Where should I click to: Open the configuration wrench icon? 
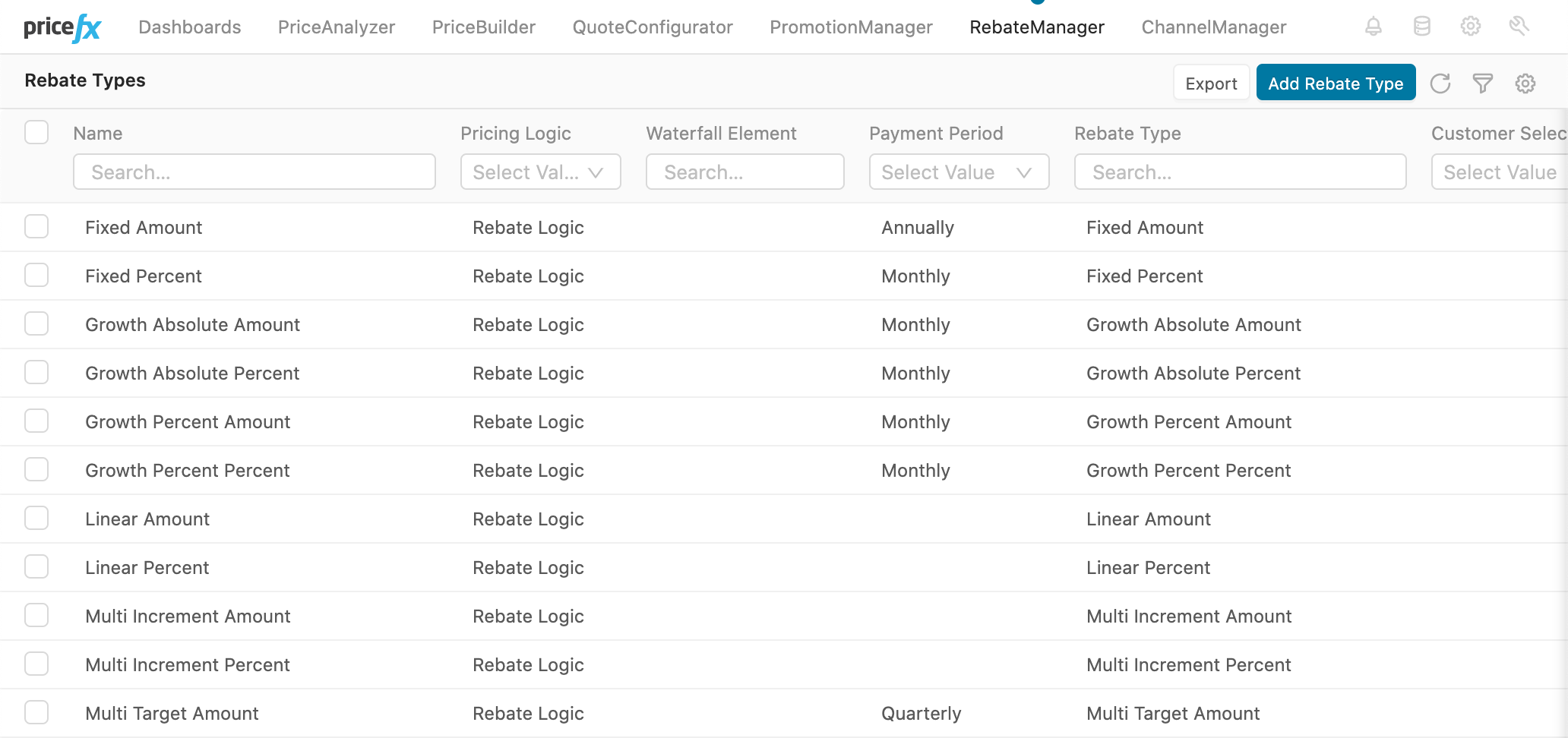click(1519, 26)
